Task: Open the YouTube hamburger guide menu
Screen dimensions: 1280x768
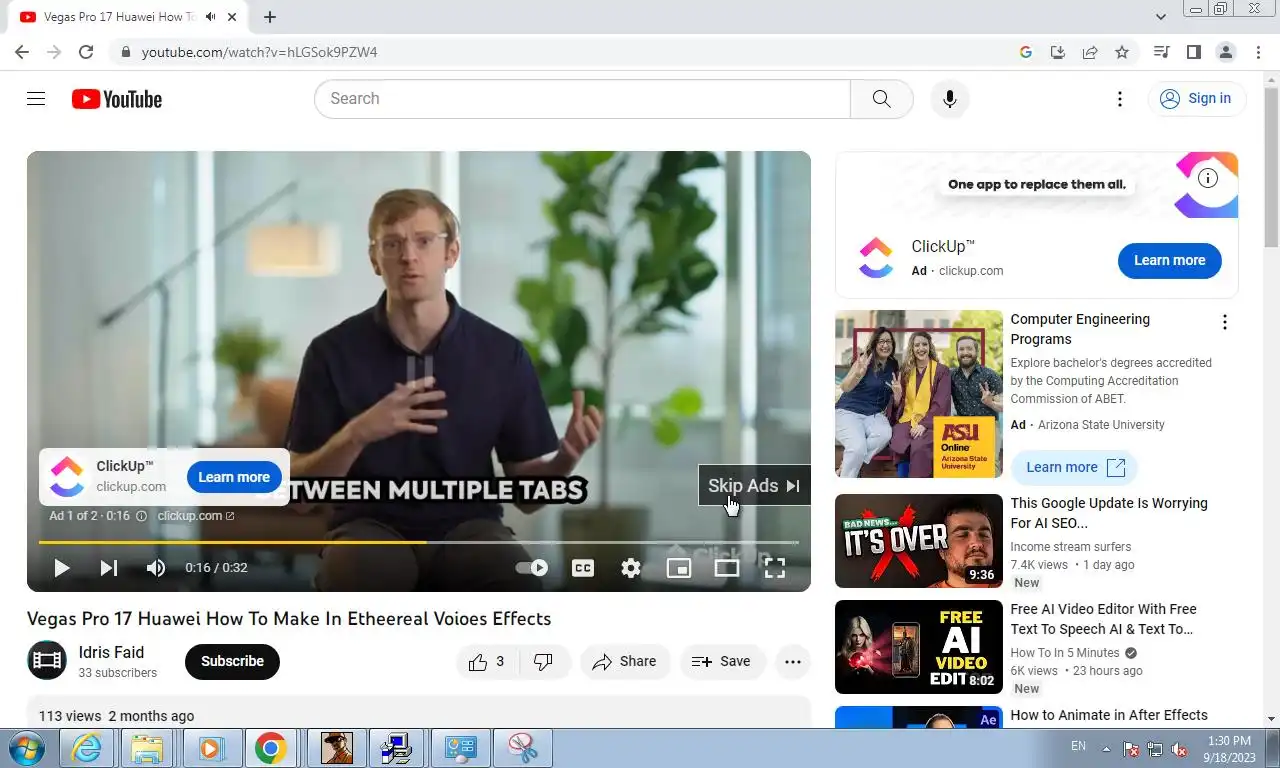Action: pyautogui.click(x=36, y=99)
